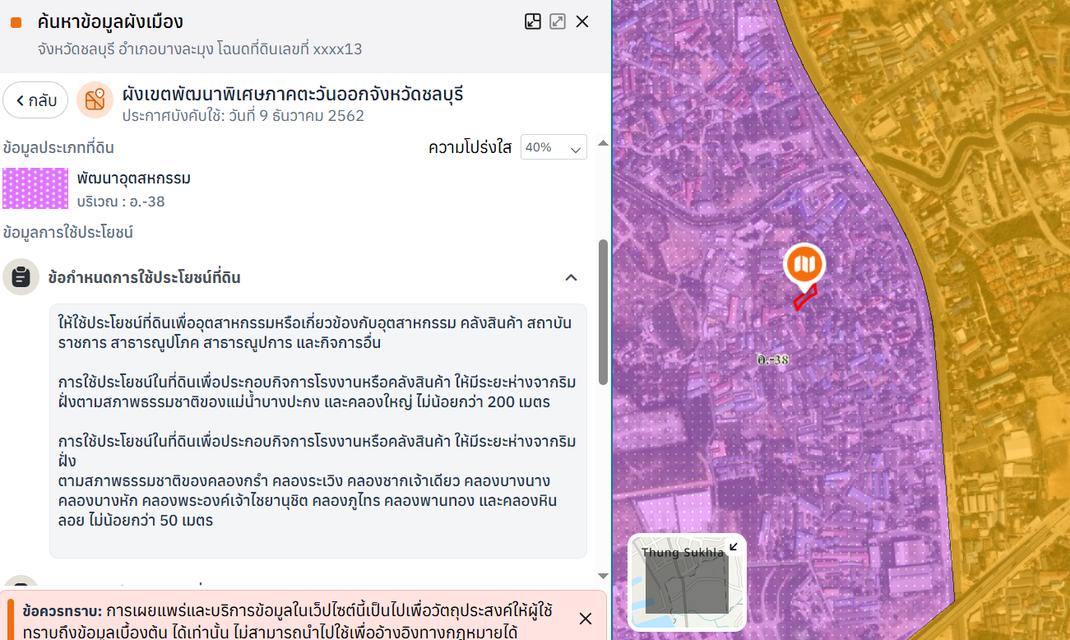Click the dock panel icon in header
Screen dimensions: 1070x640
point(533,22)
